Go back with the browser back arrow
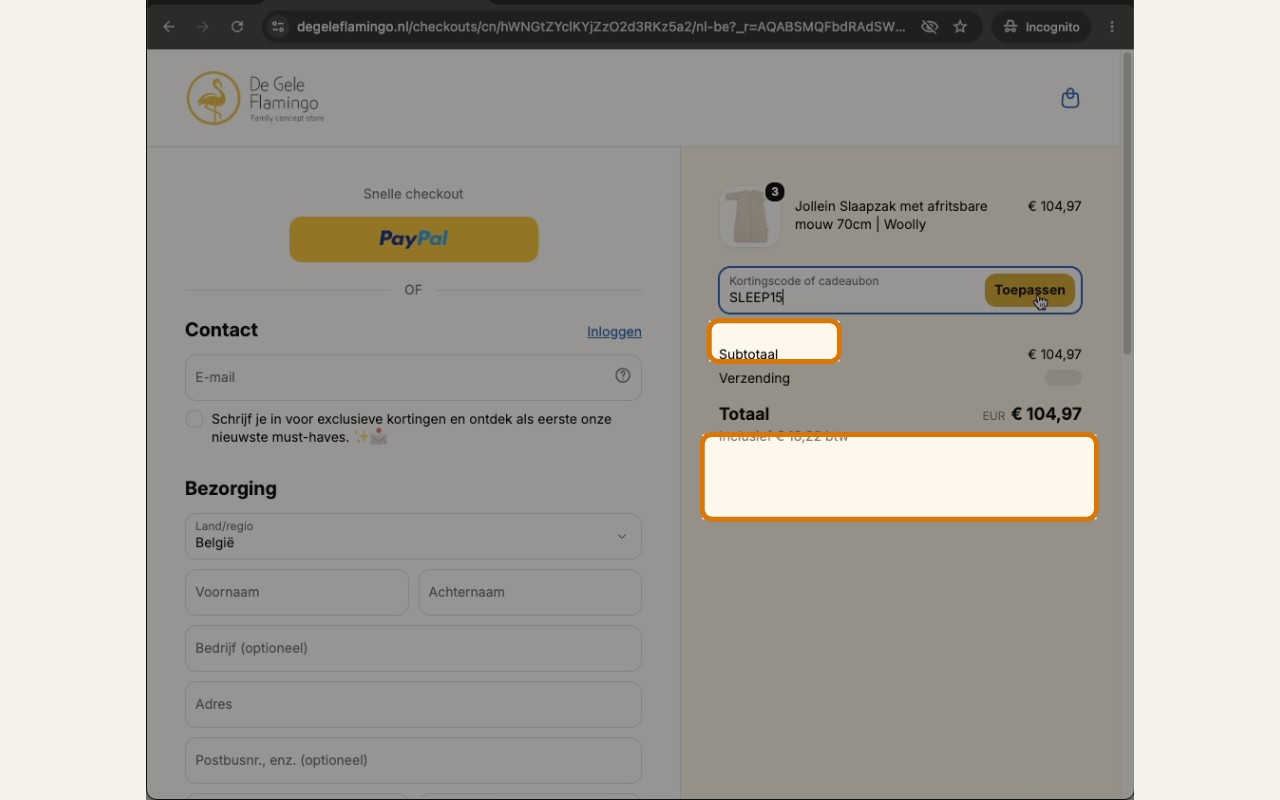 (169, 27)
